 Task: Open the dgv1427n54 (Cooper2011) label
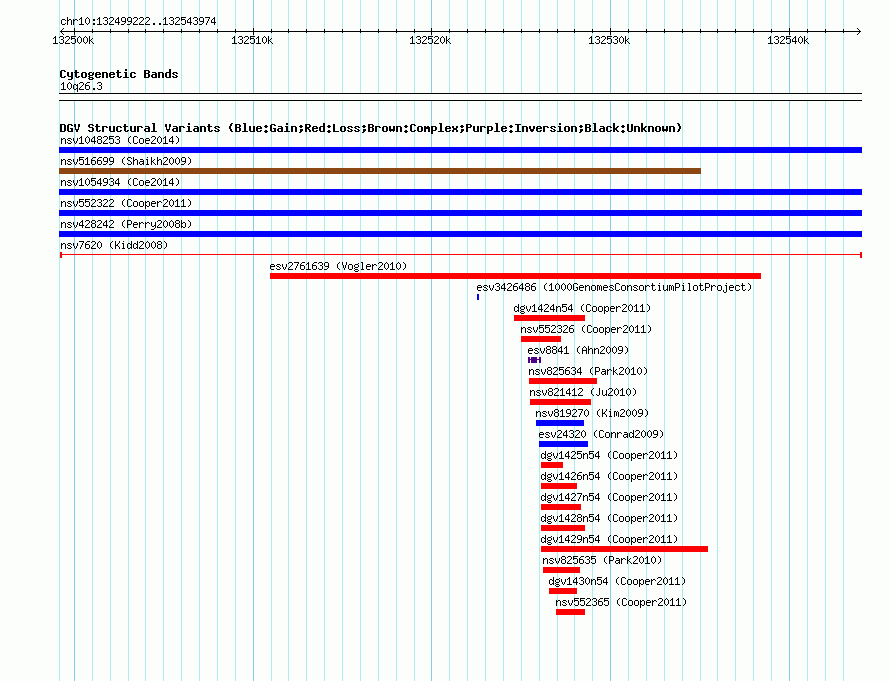click(x=609, y=497)
